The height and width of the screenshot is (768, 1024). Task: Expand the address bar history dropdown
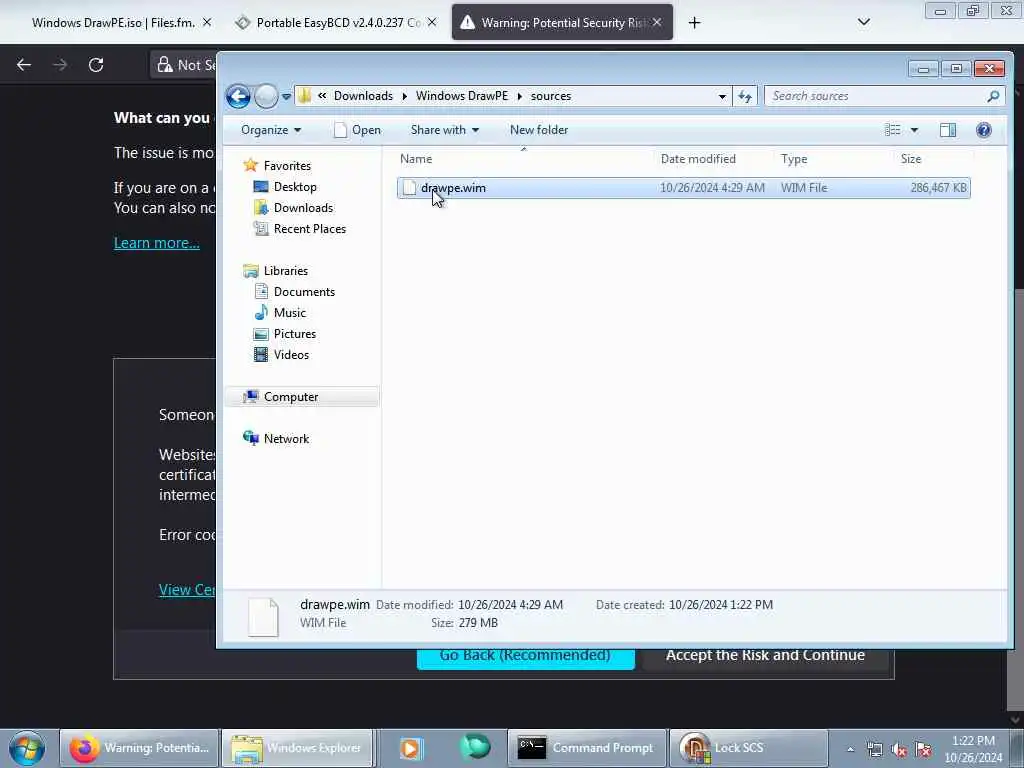(x=722, y=97)
